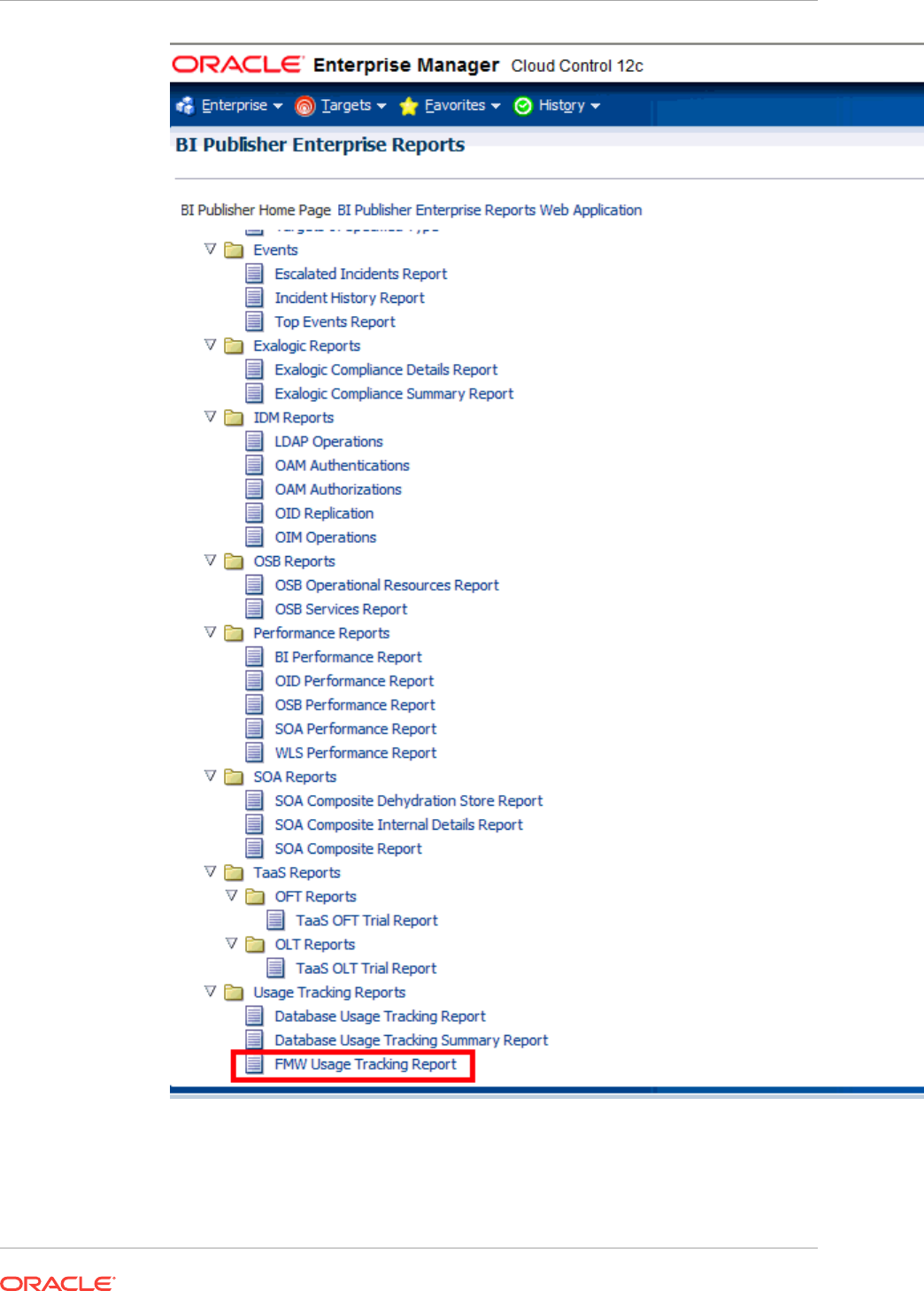Click the OSB Services Report document icon
This screenshot has height=1291, width=924.
click(x=255, y=608)
